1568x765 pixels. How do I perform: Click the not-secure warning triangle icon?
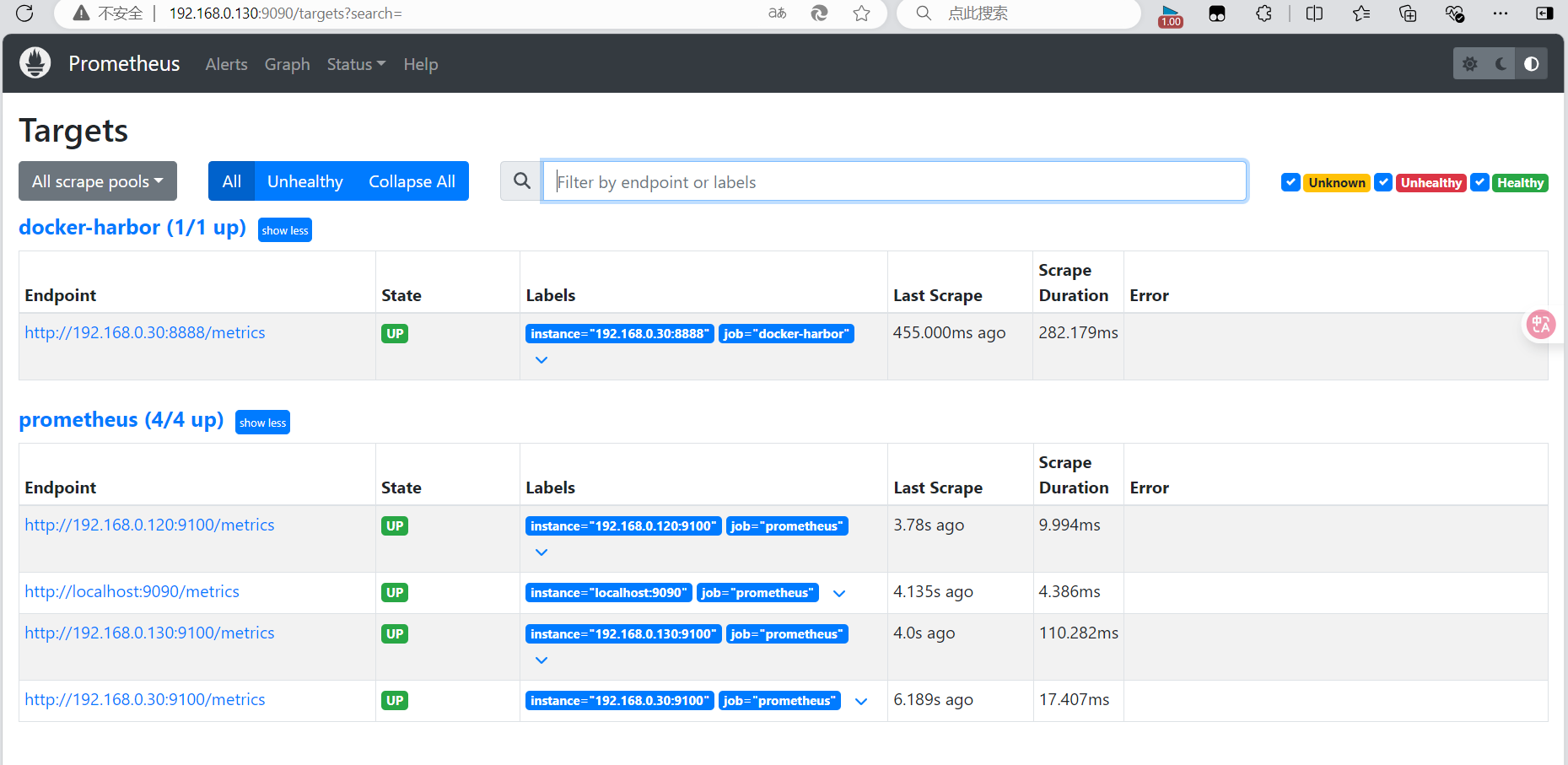point(81,13)
